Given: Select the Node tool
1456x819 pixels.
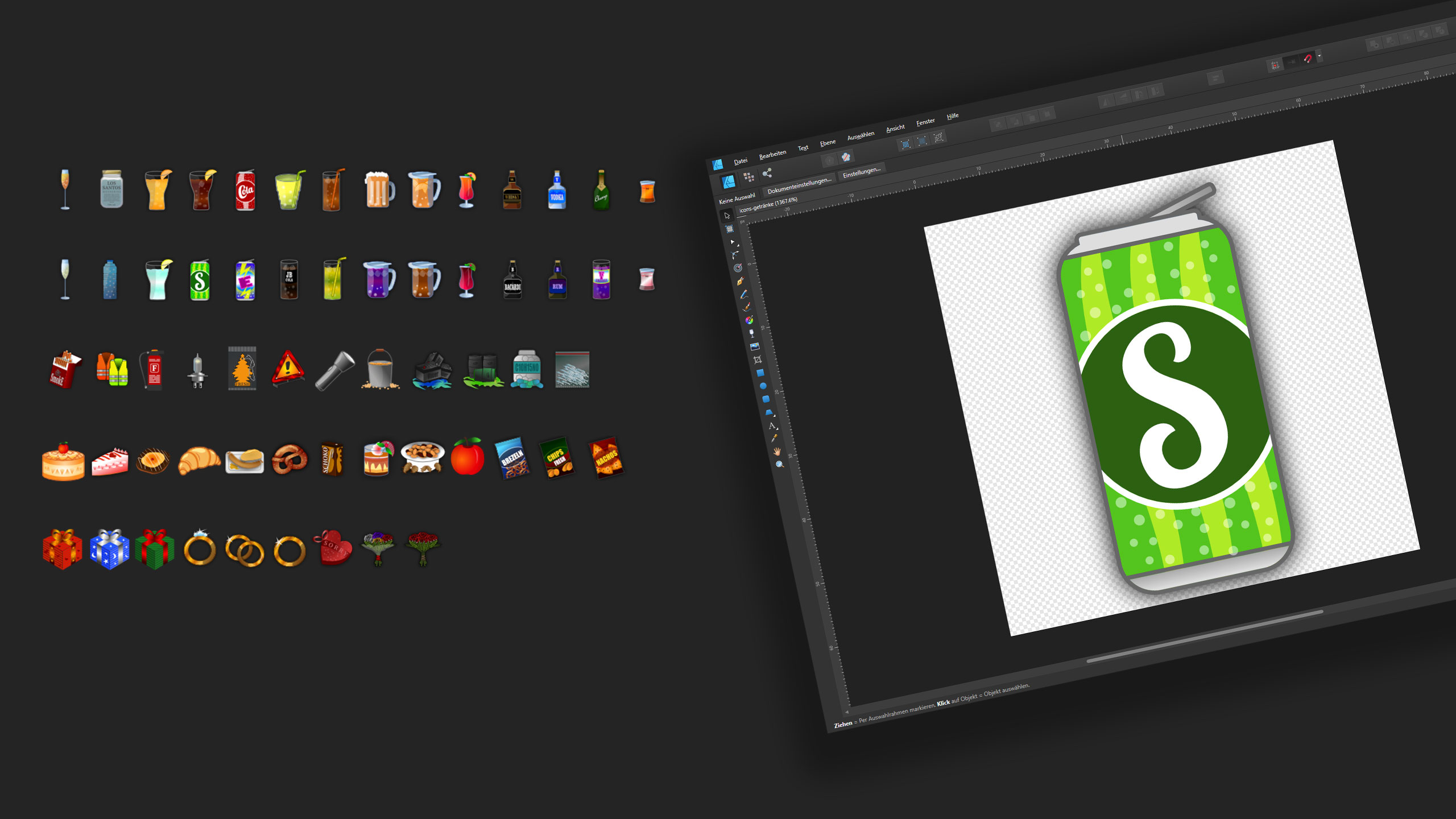Looking at the screenshot, I should 733,242.
